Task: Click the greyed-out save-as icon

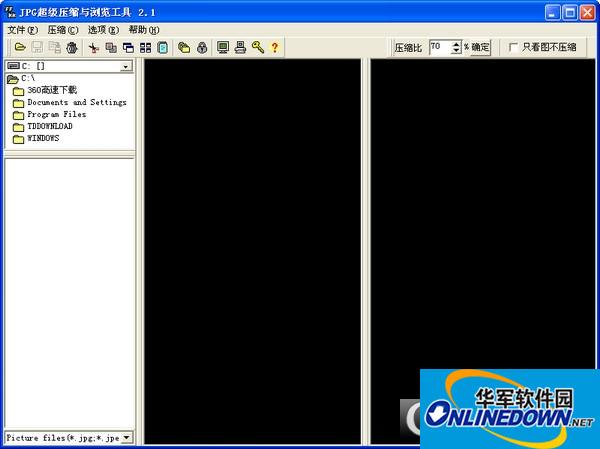Action: pos(54,47)
